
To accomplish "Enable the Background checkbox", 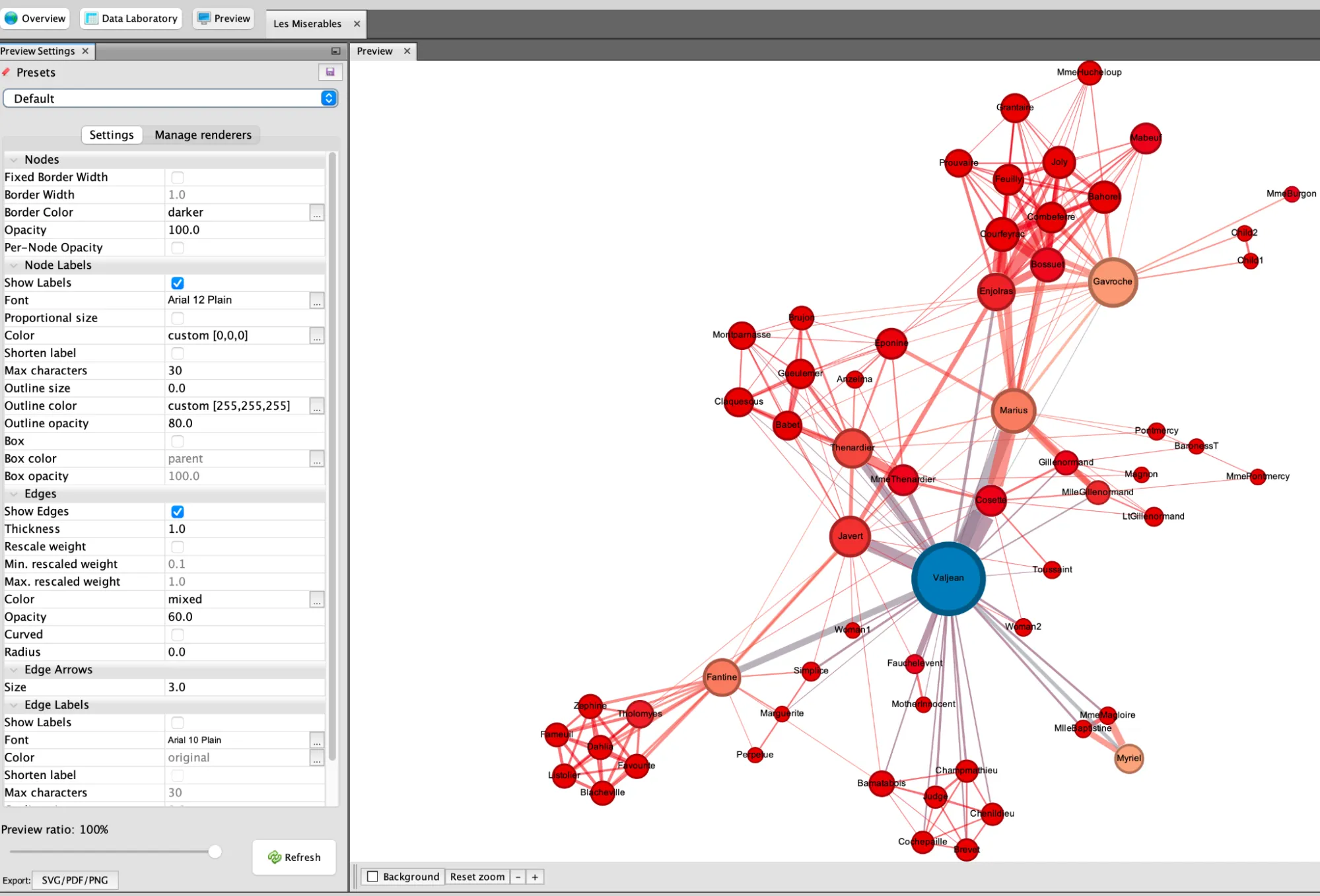I will (373, 877).
